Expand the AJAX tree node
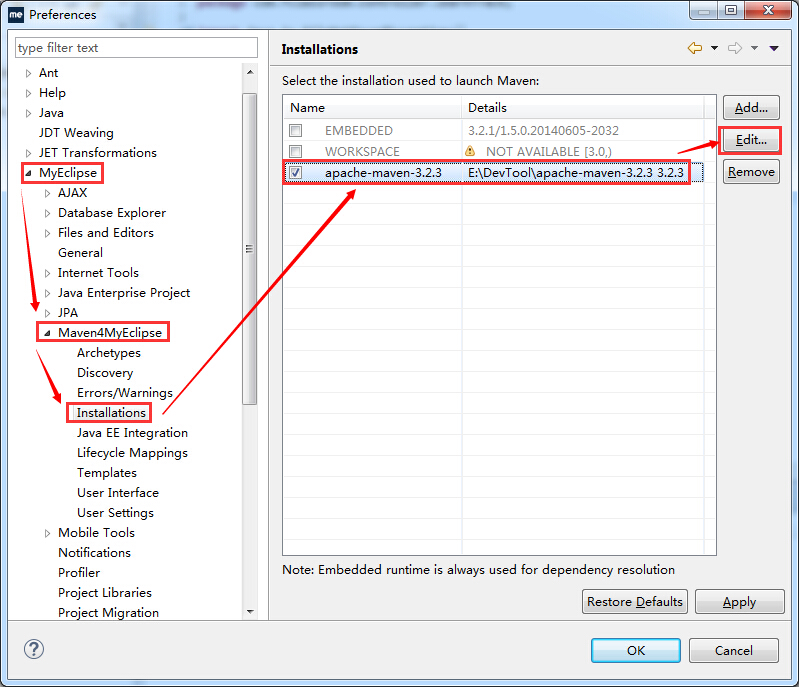The width and height of the screenshot is (799, 687). (47, 193)
